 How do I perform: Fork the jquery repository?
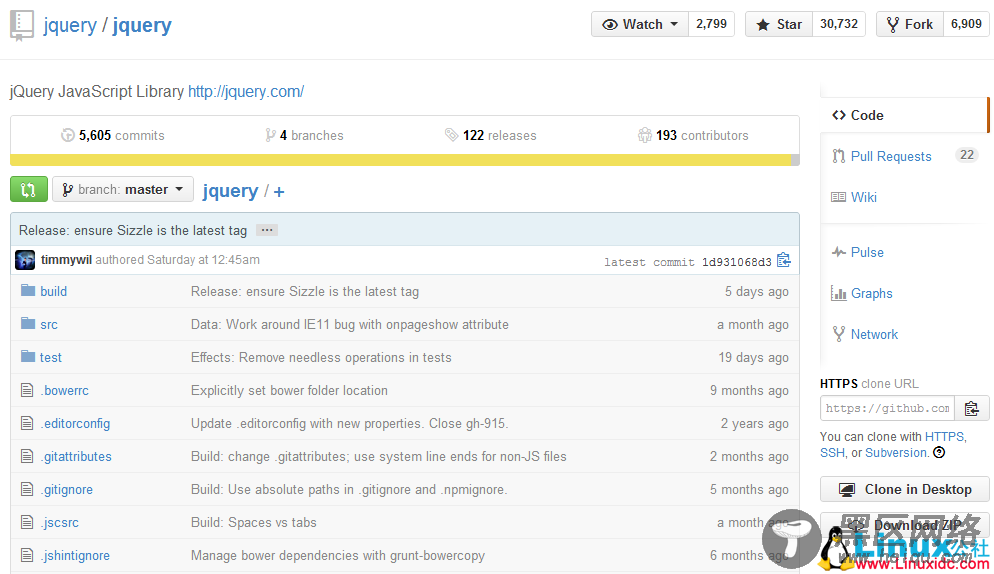coord(910,24)
